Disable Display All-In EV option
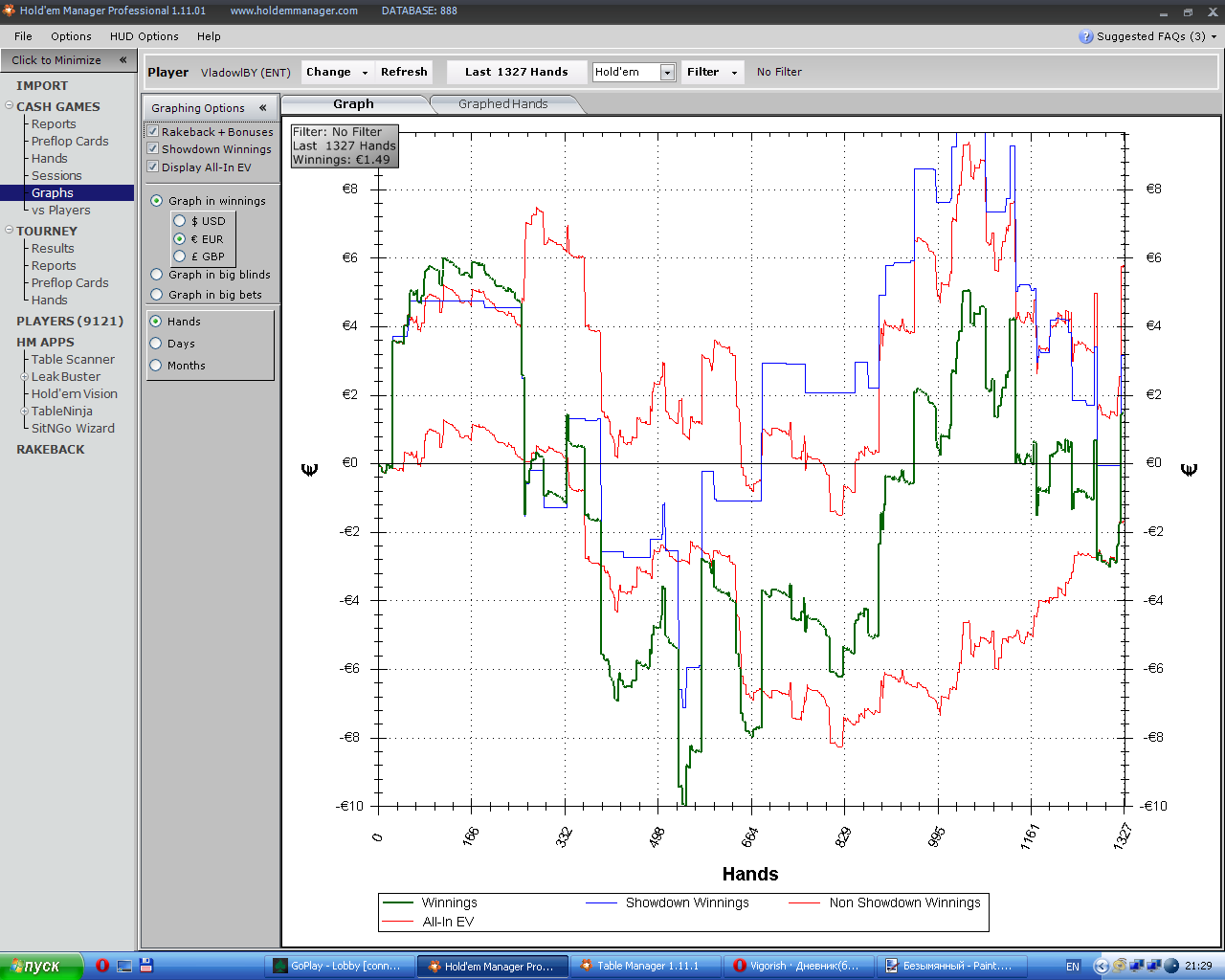Image resolution: width=1225 pixels, height=980 pixels. pyautogui.click(x=152, y=167)
